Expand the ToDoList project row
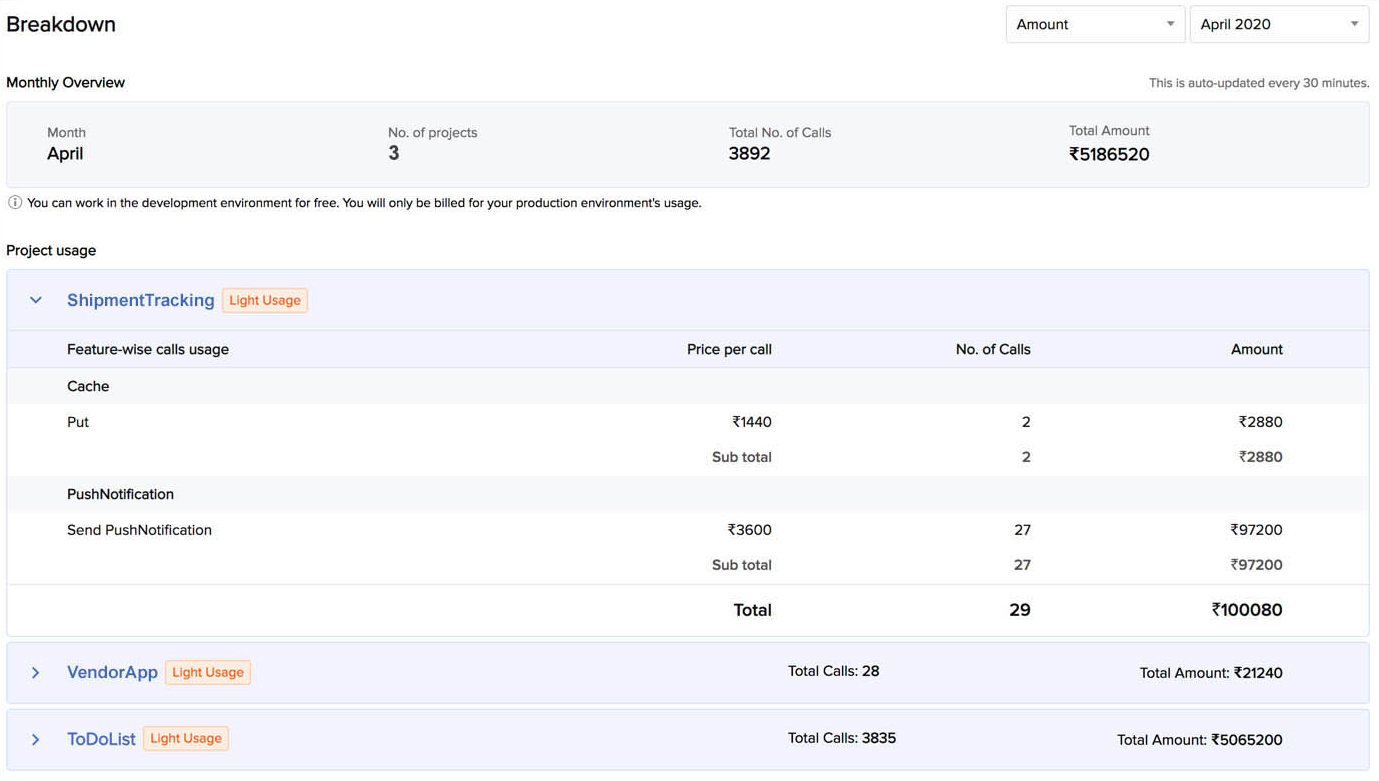Screen dimensions: 1379x781 coord(35,739)
